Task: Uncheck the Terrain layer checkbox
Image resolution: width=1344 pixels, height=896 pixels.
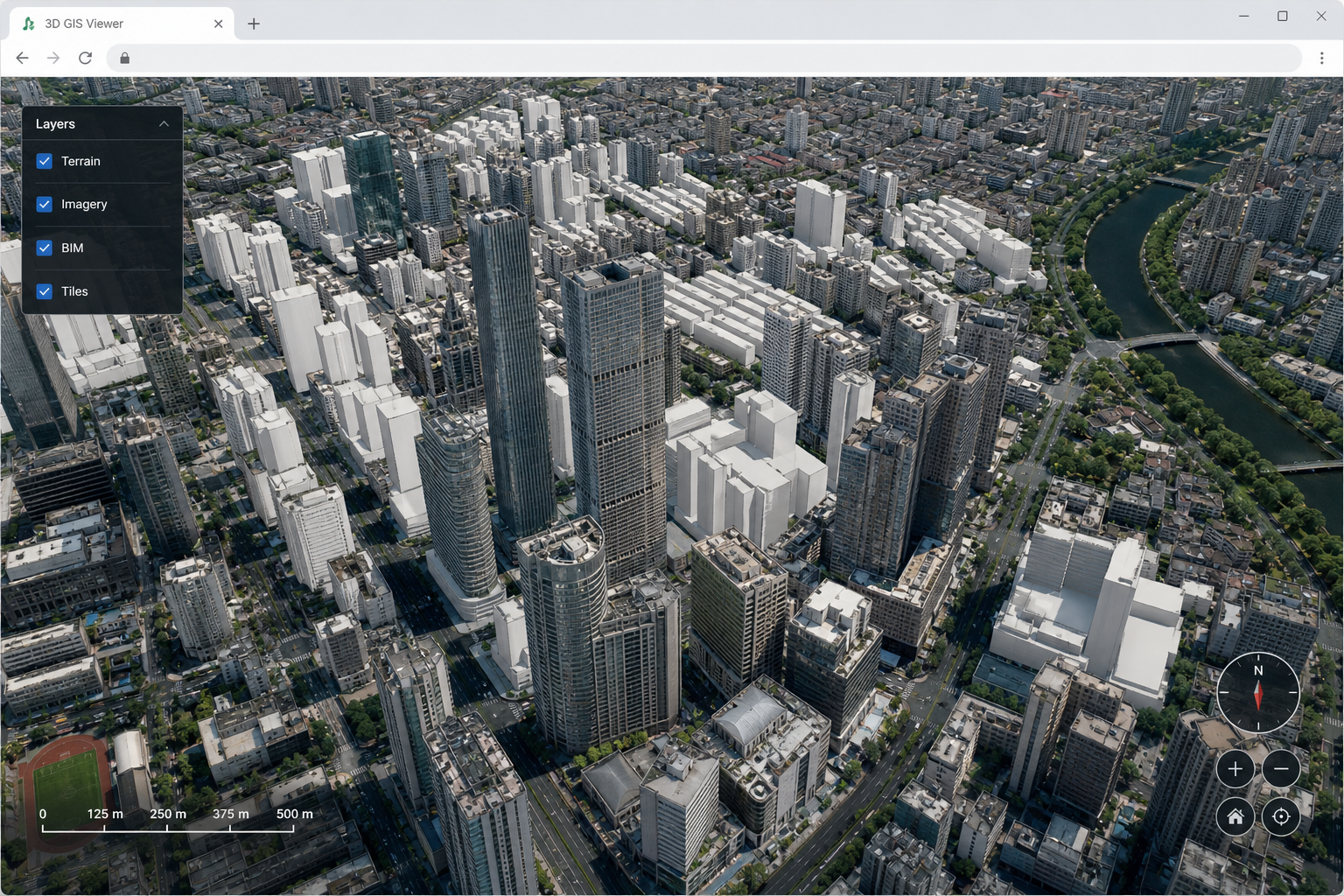Action: (45, 161)
